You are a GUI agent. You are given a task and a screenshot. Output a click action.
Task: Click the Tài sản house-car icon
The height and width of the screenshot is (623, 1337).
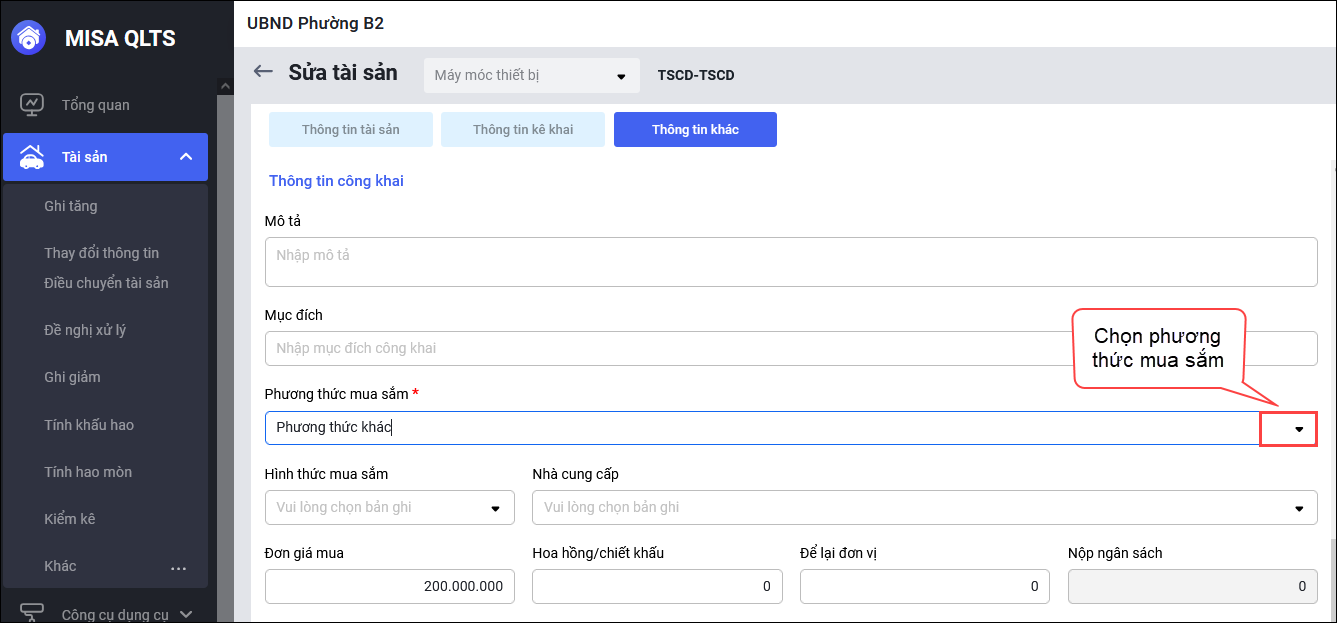coord(32,157)
